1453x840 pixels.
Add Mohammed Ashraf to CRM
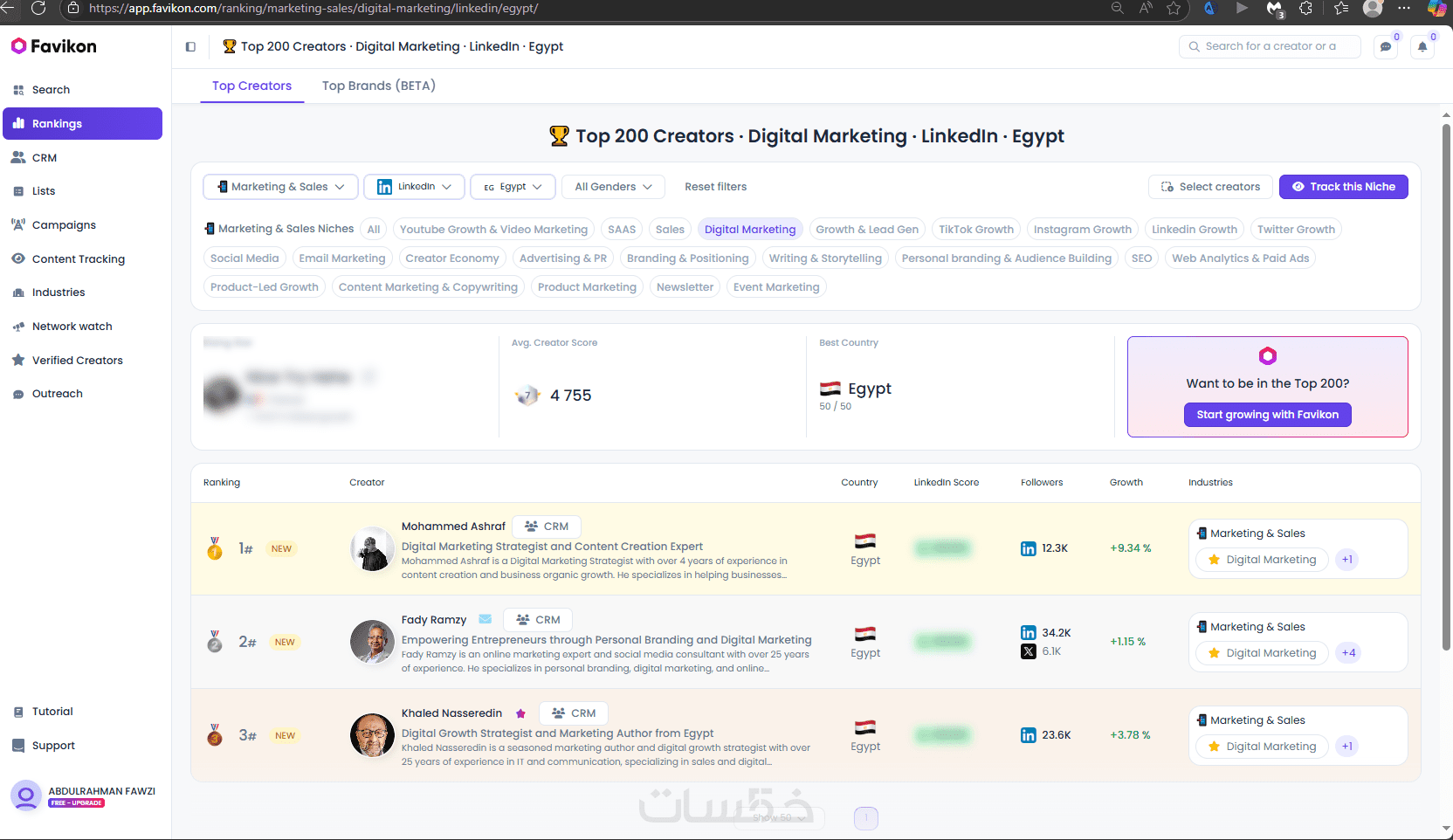[x=547, y=527]
